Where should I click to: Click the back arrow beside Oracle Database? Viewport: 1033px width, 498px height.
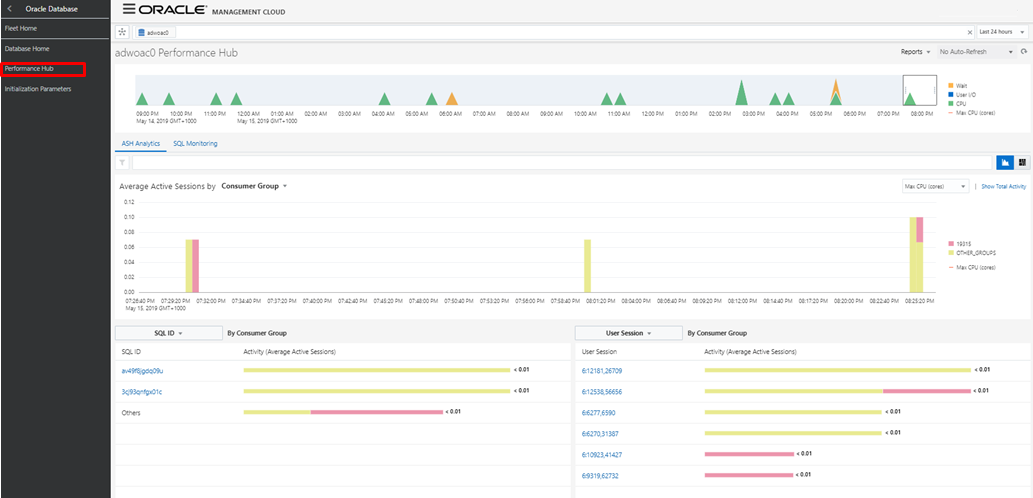pos(9,8)
